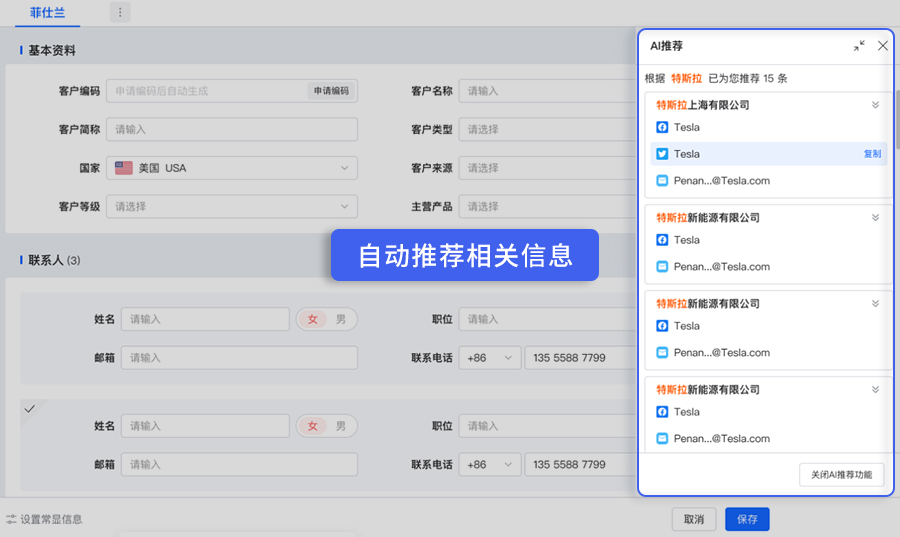This screenshot has height=537, width=900.
Task: Open the +86 country code dropdown for first contact
Action: point(490,357)
